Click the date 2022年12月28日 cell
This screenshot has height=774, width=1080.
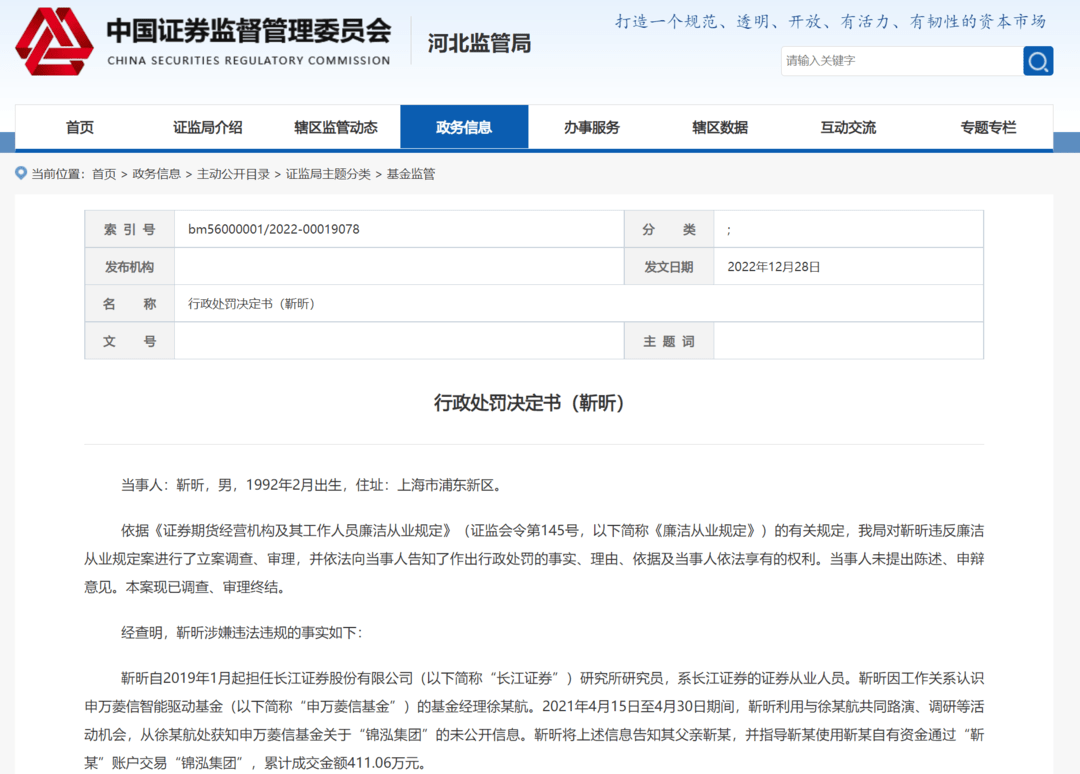click(x=773, y=266)
